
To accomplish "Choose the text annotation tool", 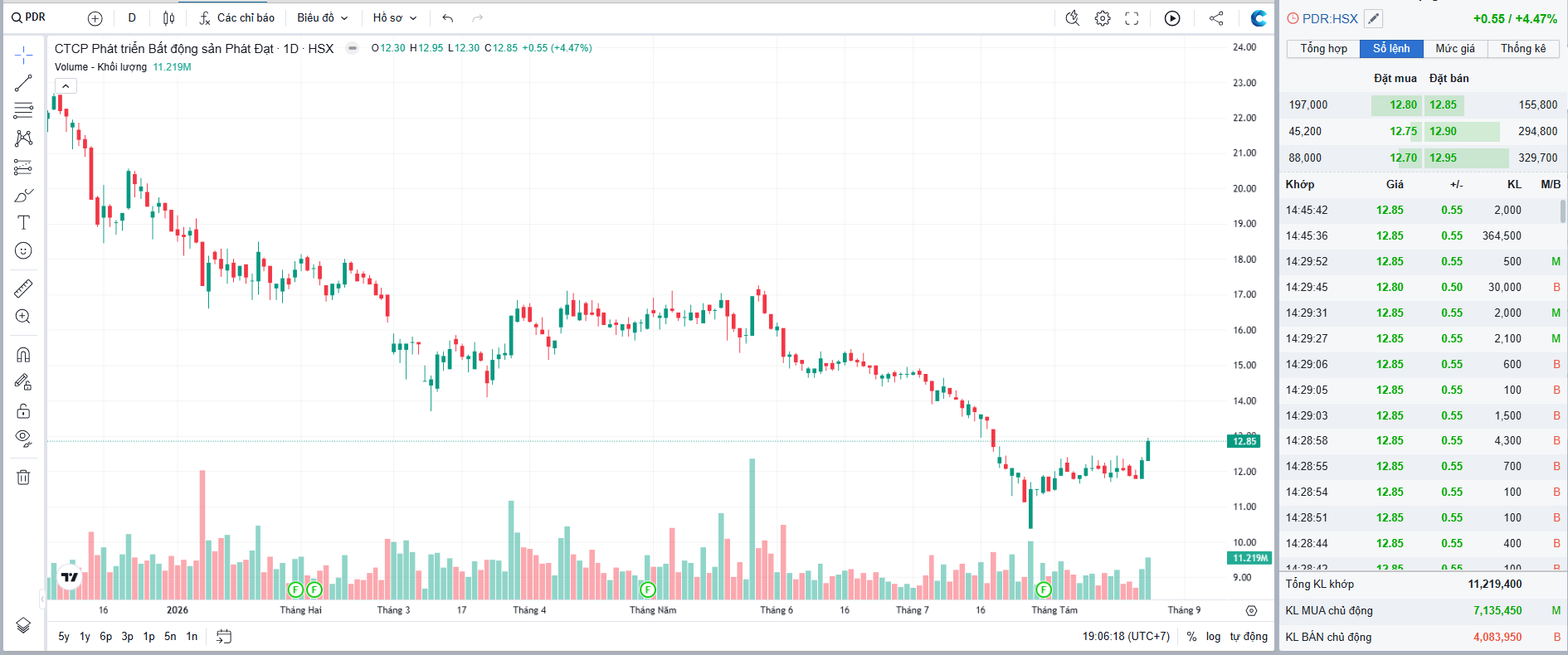I will point(23,222).
